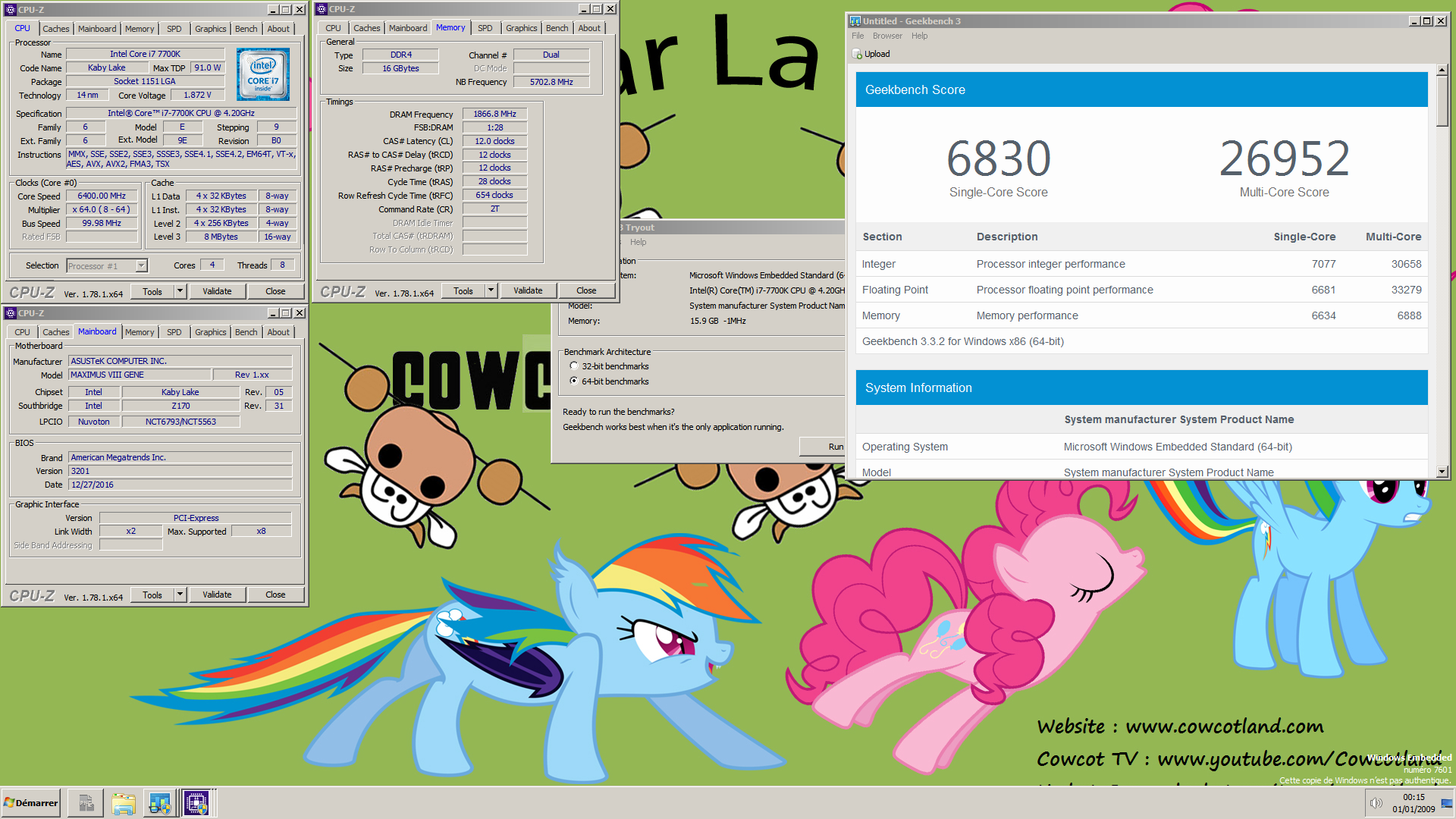The image size is (1456, 819).
Task: Open the Browser menu in Geekbench
Action: click(887, 36)
